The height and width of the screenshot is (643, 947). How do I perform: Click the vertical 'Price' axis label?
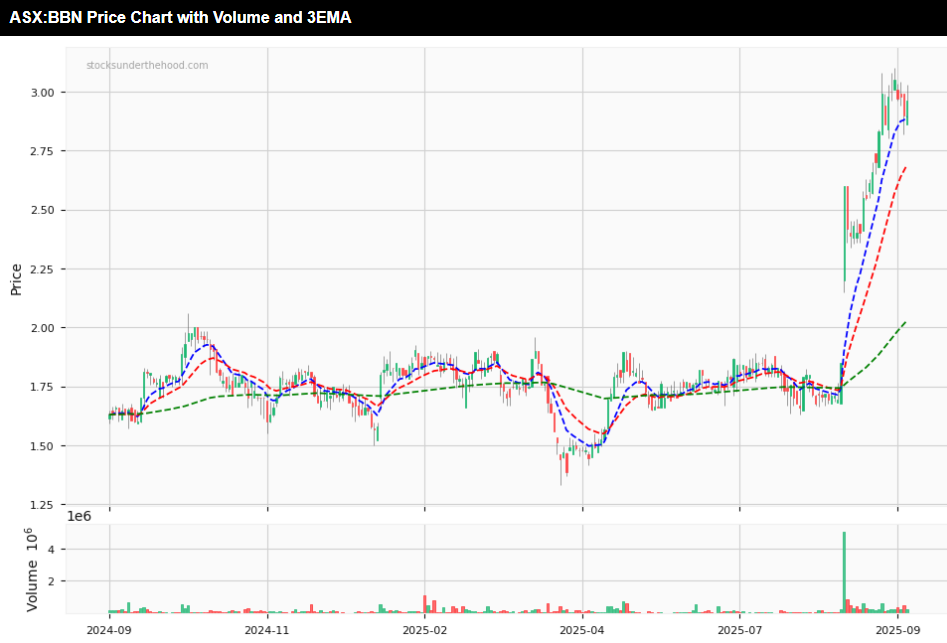click(16, 279)
